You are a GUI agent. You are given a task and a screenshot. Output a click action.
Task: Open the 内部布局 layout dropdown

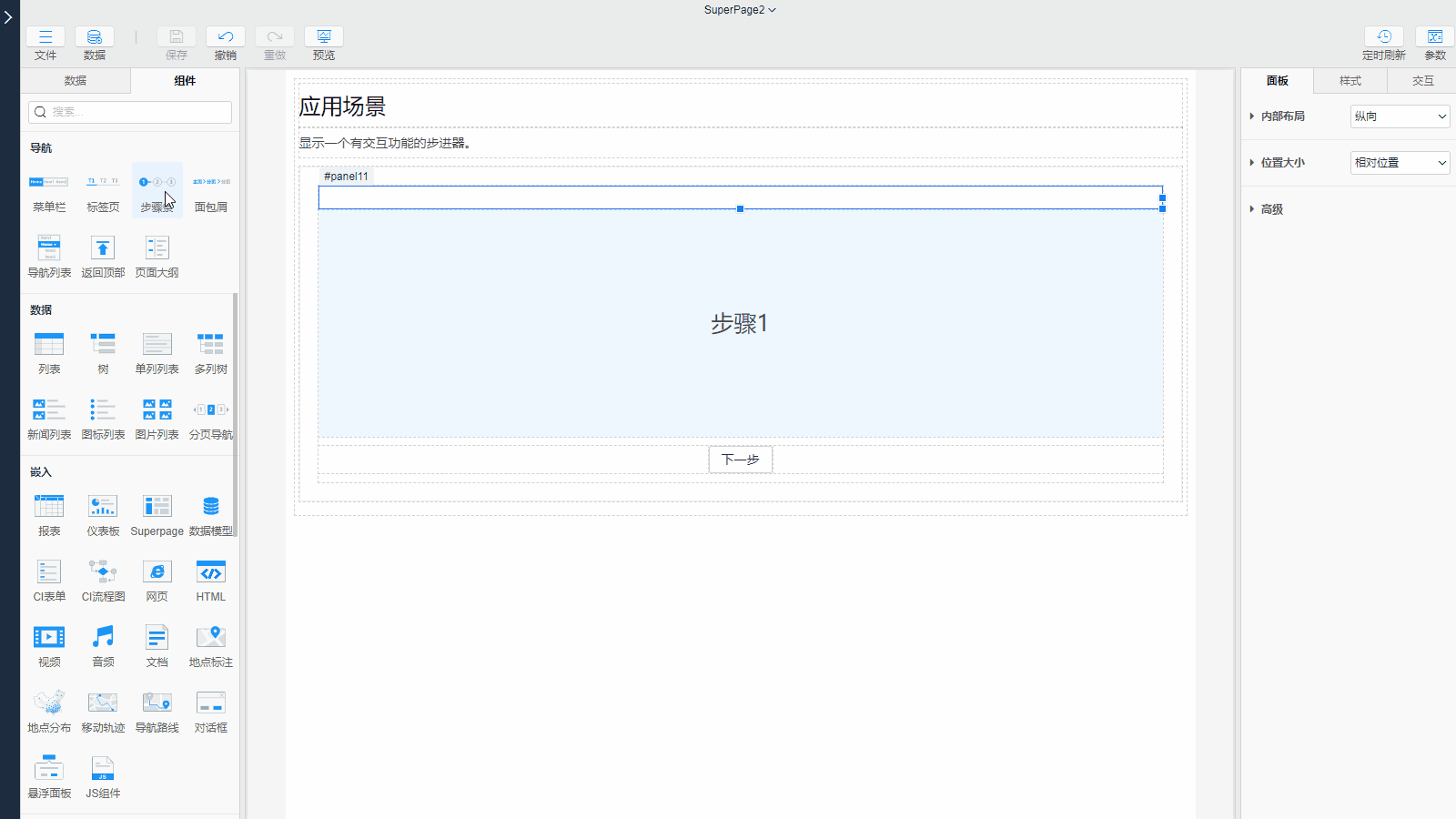[1400, 116]
